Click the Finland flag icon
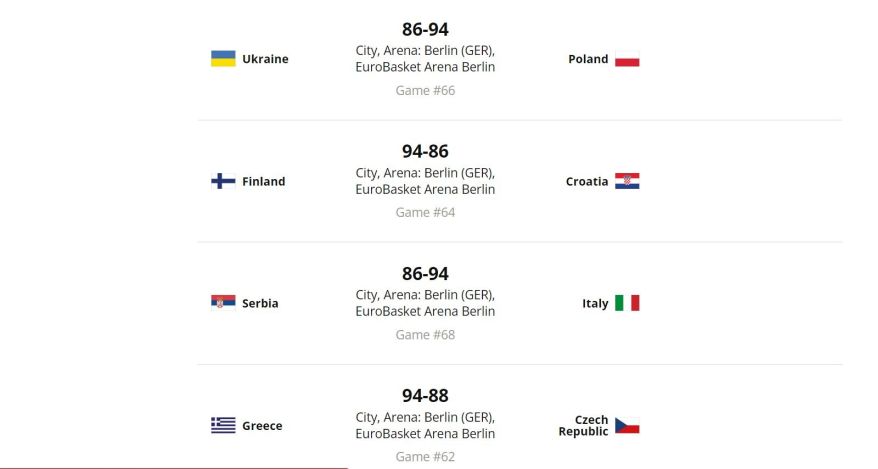This screenshot has height=469, width=878. point(223,181)
